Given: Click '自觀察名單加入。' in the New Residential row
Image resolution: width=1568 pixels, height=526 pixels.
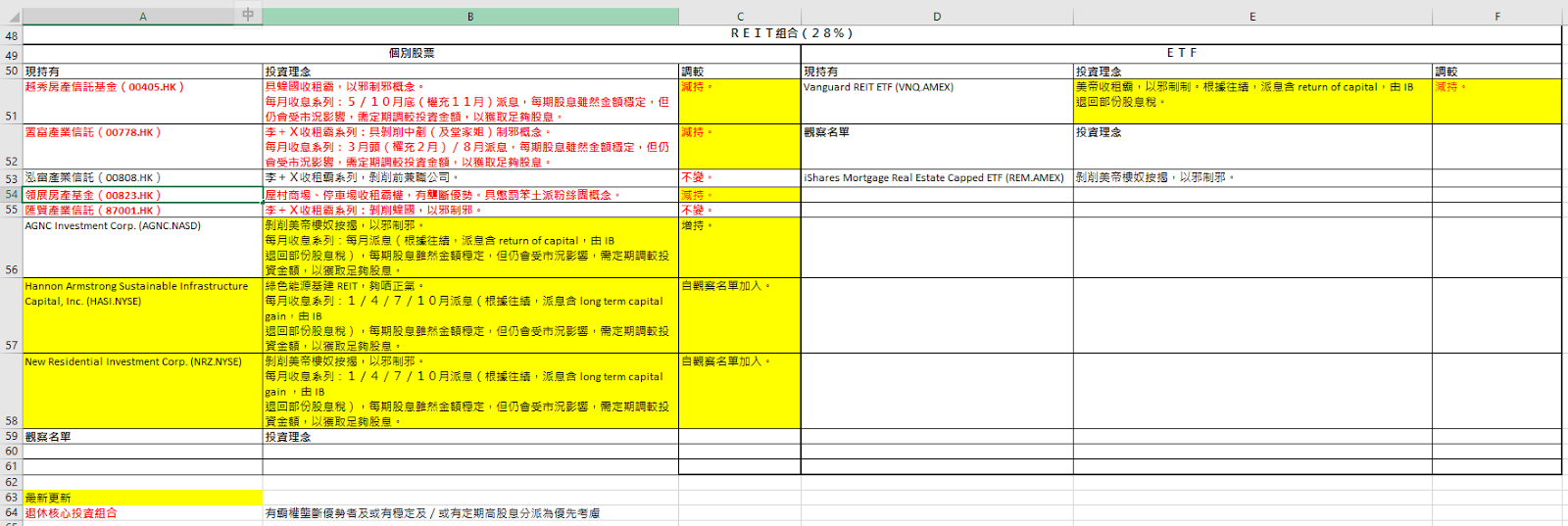Looking at the screenshot, I should tap(740, 391).
